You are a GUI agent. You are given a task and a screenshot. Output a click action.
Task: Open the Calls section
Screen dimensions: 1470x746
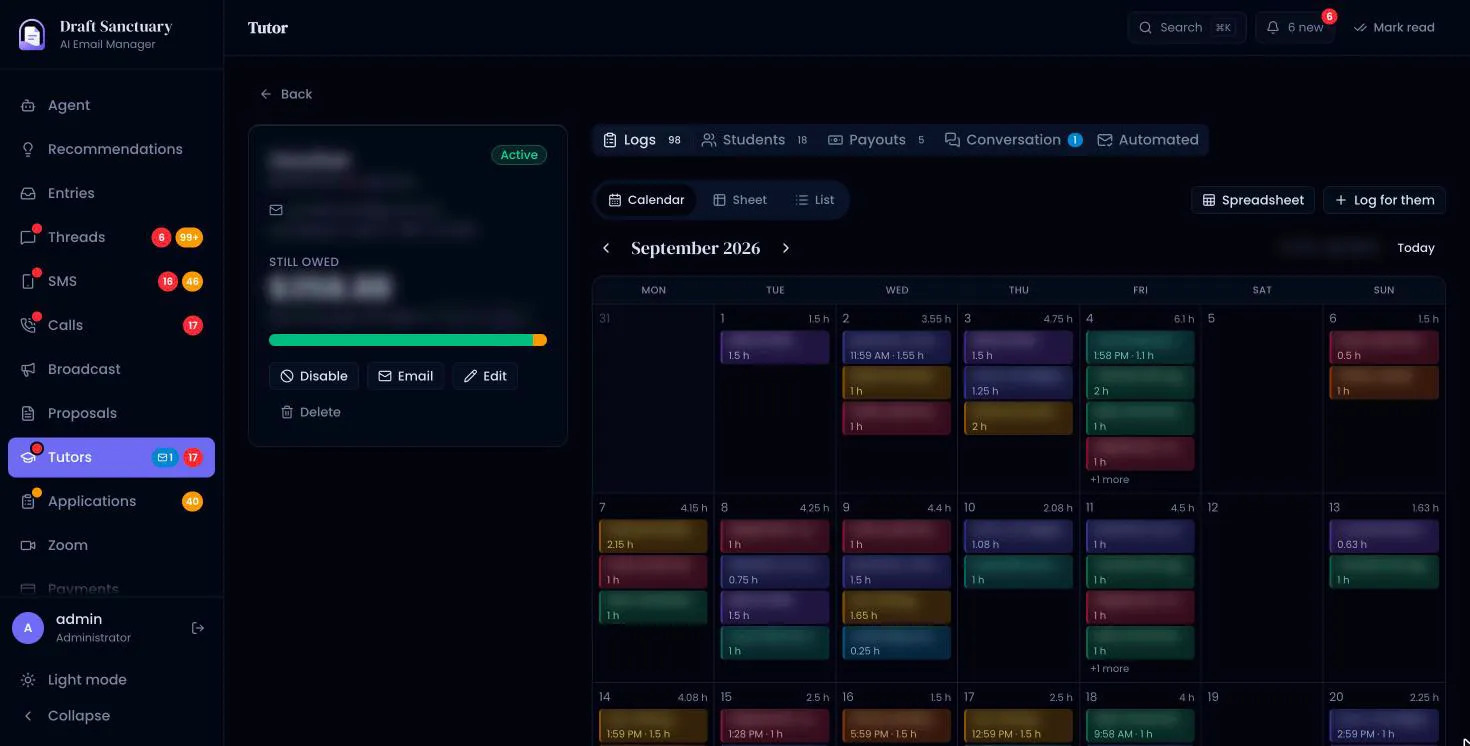click(x=111, y=325)
